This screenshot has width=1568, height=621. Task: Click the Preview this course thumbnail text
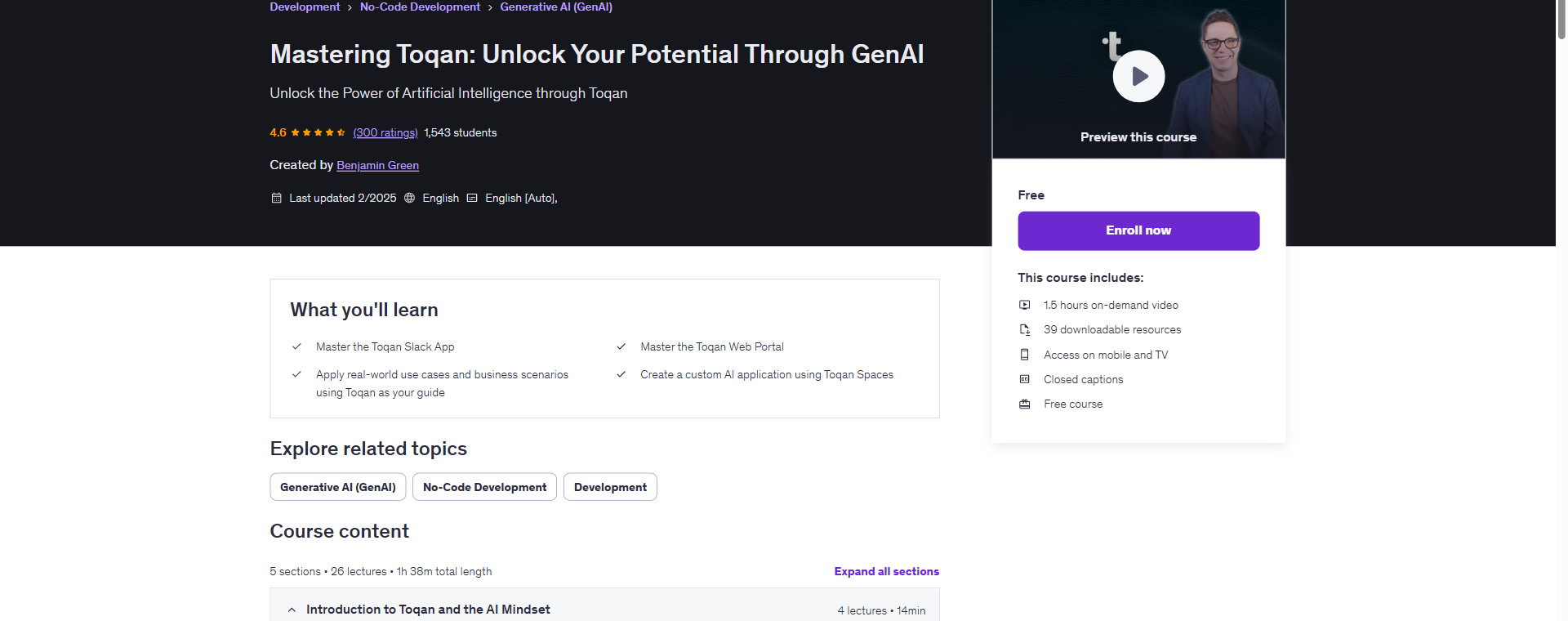[1138, 137]
